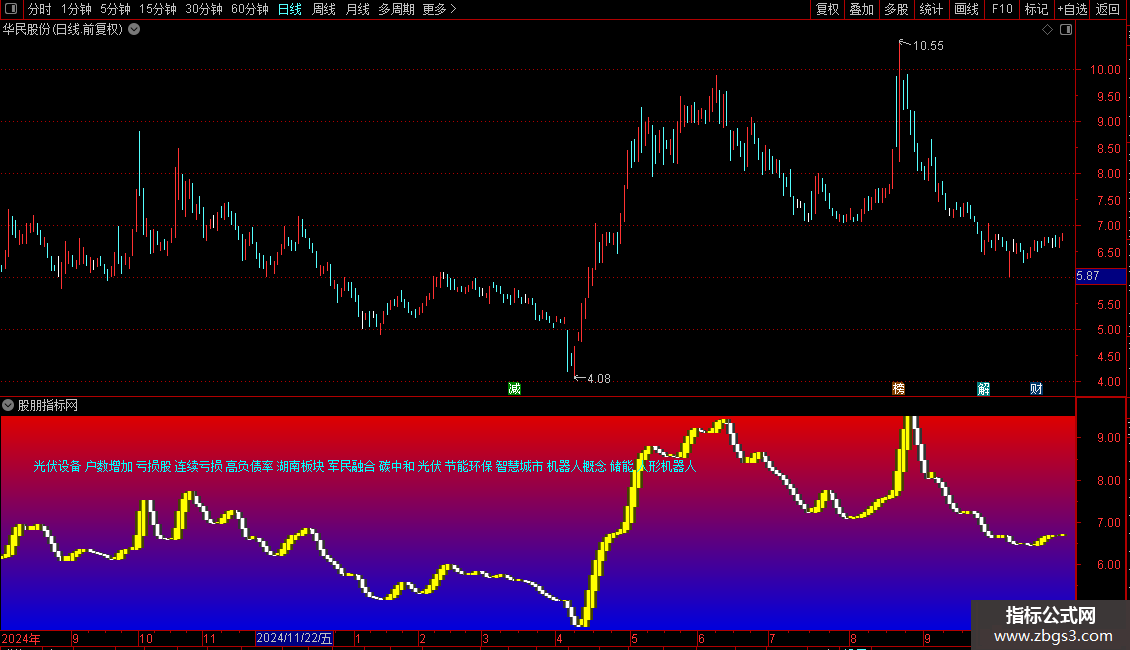Screen dimensions: 1130x650
Task: Click the 节能环保 tag
Action: pyautogui.click(x=468, y=466)
